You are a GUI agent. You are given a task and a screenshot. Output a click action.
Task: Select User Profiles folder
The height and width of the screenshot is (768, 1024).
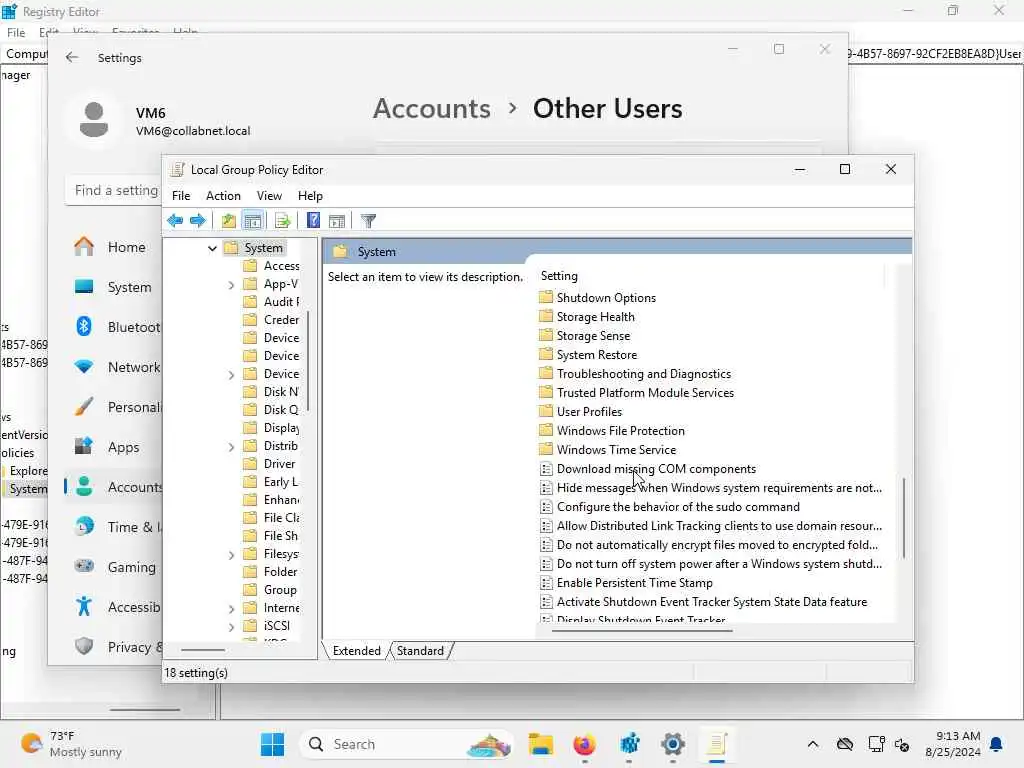[x=581, y=411]
